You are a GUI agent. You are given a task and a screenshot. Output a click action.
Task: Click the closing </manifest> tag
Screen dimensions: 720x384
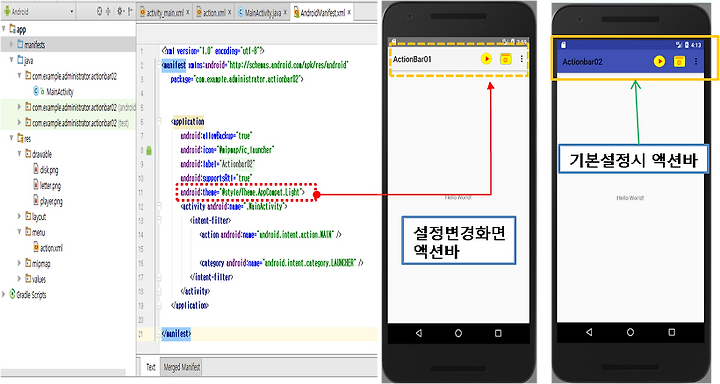[x=176, y=334]
